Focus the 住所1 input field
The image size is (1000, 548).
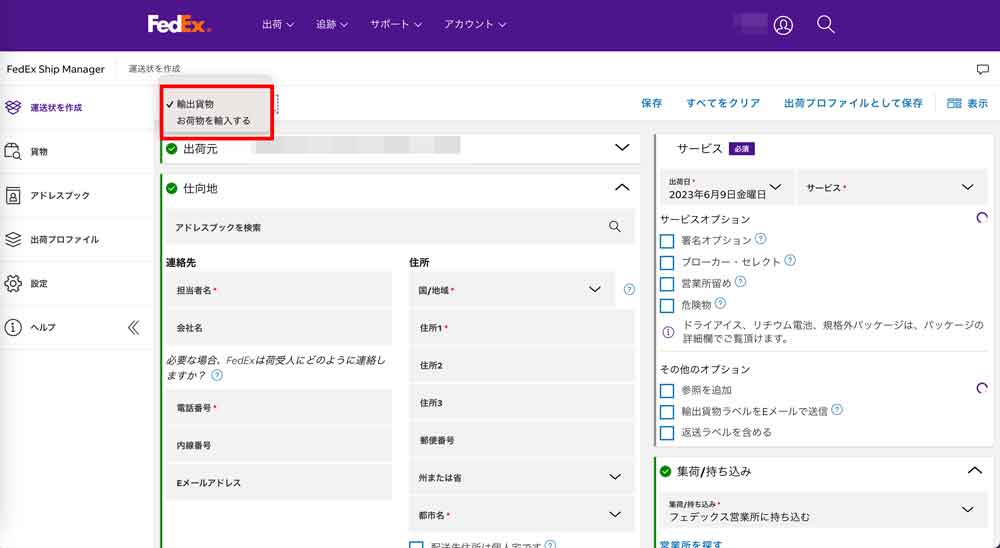pyautogui.click(x=522, y=327)
